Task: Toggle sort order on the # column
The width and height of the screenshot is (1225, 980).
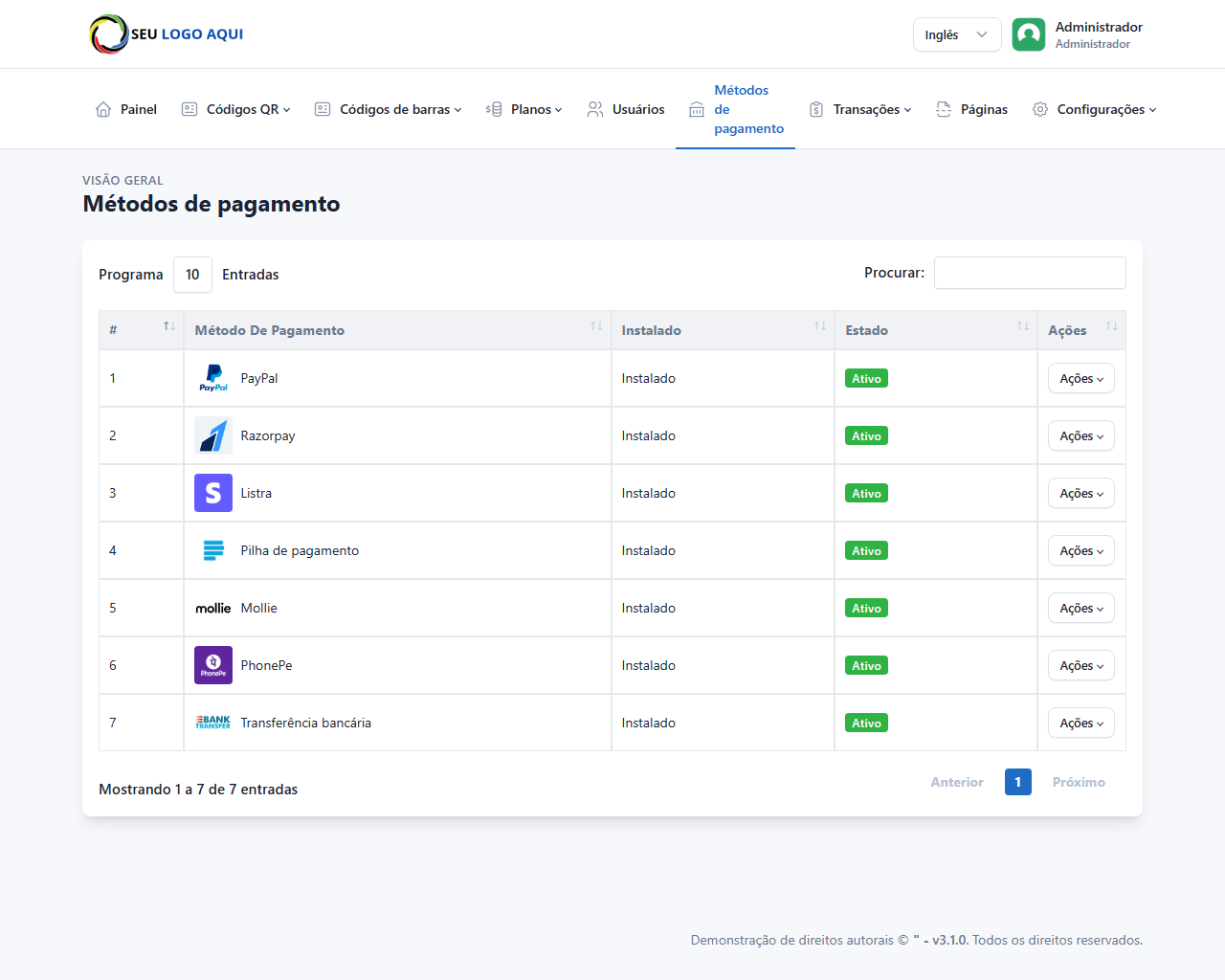Action: pos(141,330)
